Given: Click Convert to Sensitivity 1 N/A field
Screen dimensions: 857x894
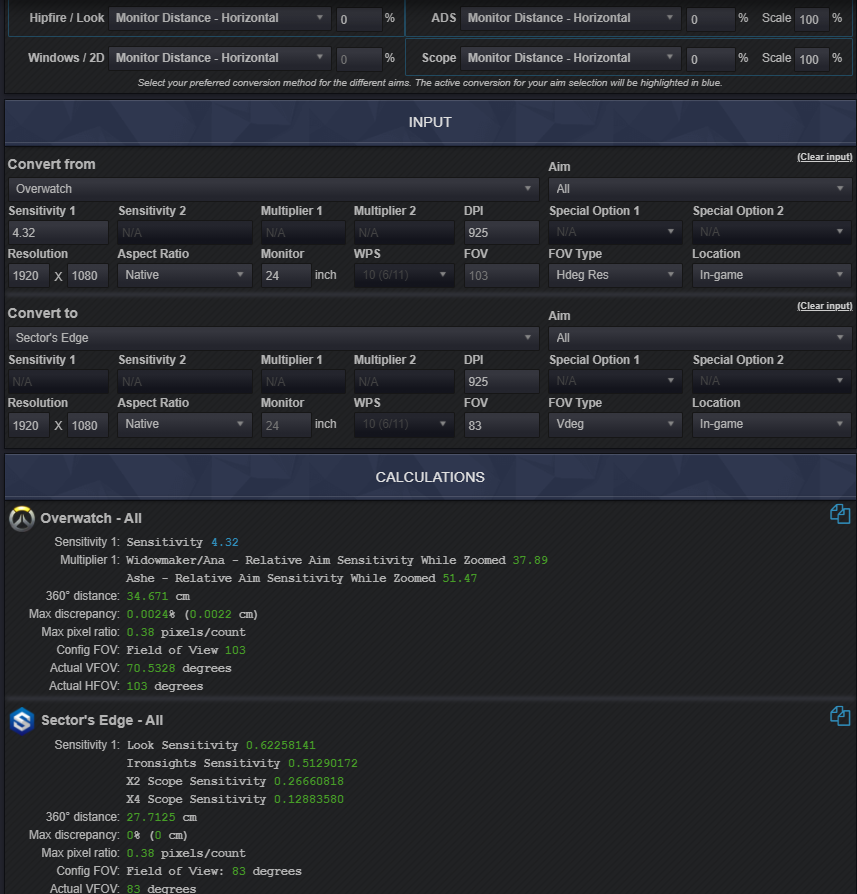Looking at the screenshot, I should tap(58, 381).
